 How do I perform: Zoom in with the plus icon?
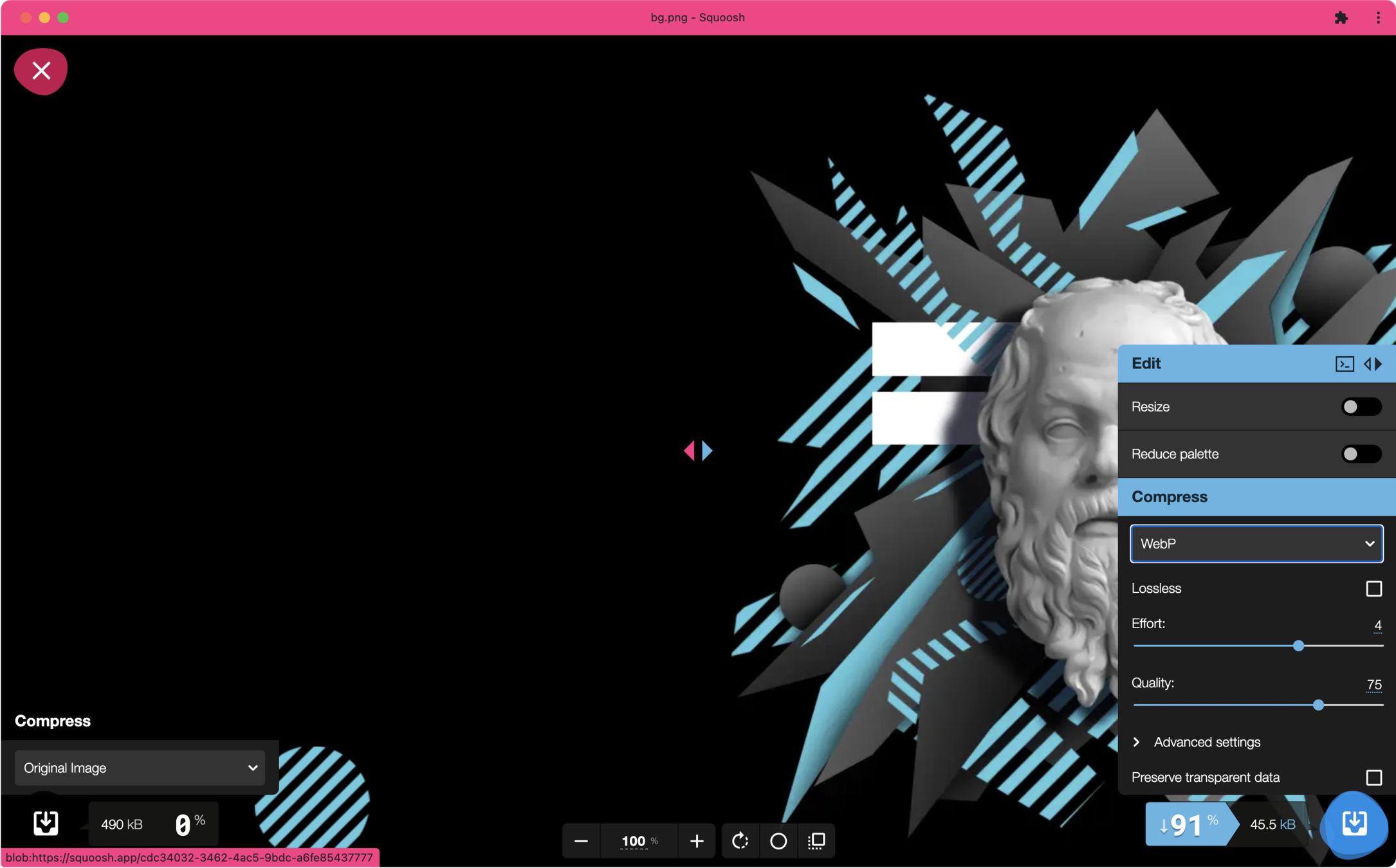coord(697,840)
